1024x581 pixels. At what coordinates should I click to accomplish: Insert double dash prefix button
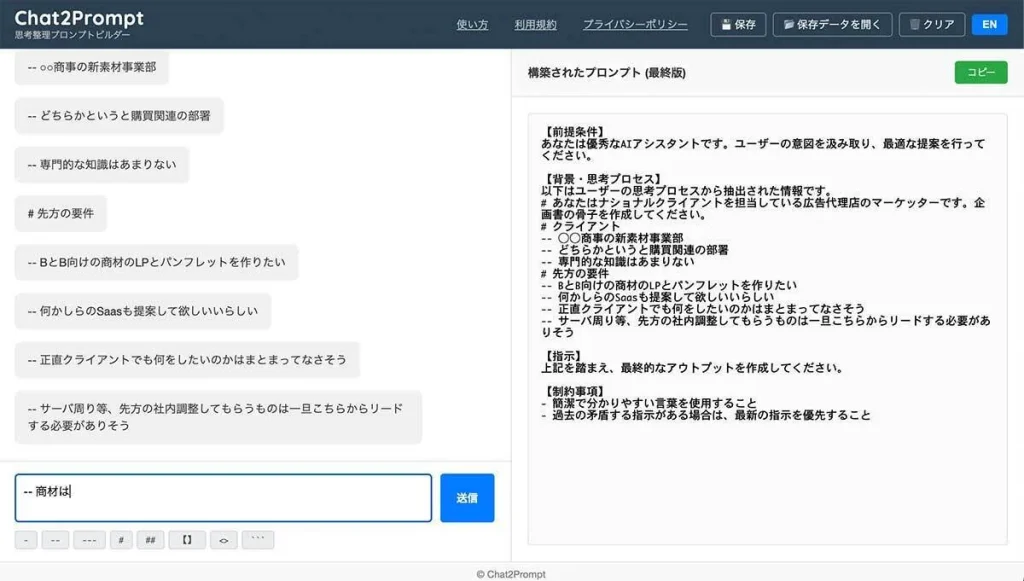[x=56, y=540]
